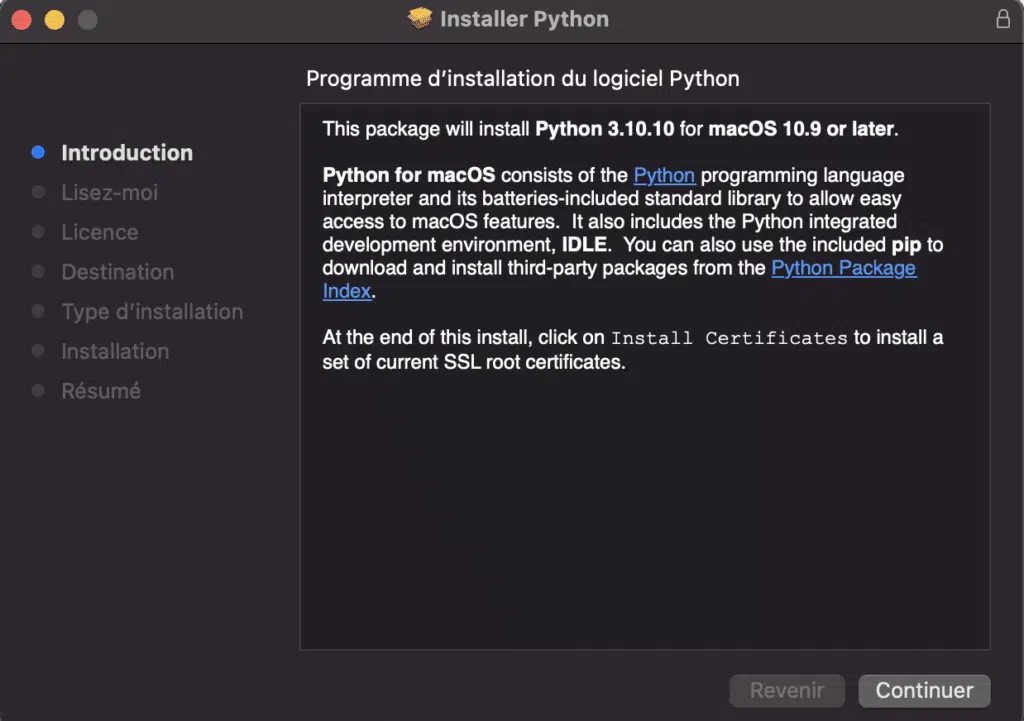Click the bold 'pip' word
Image resolution: width=1024 pixels, height=721 pixels.
(x=906, y=246)
